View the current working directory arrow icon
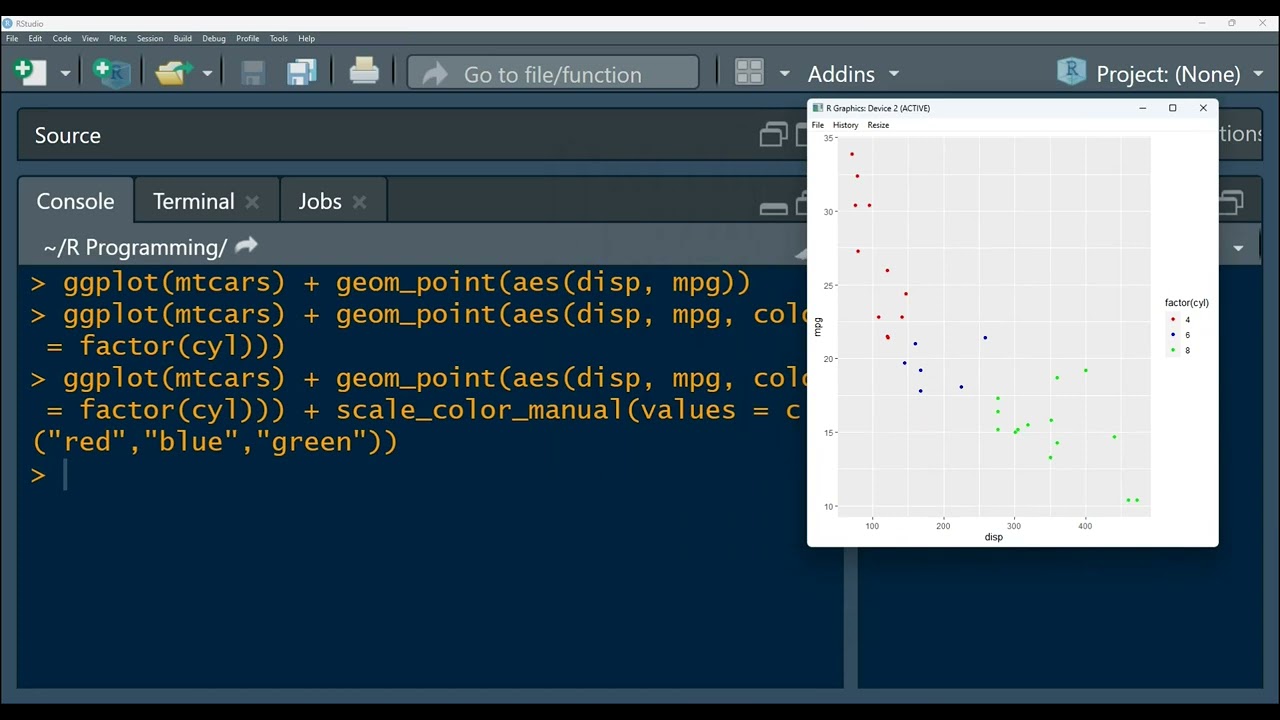 point(247,245)
